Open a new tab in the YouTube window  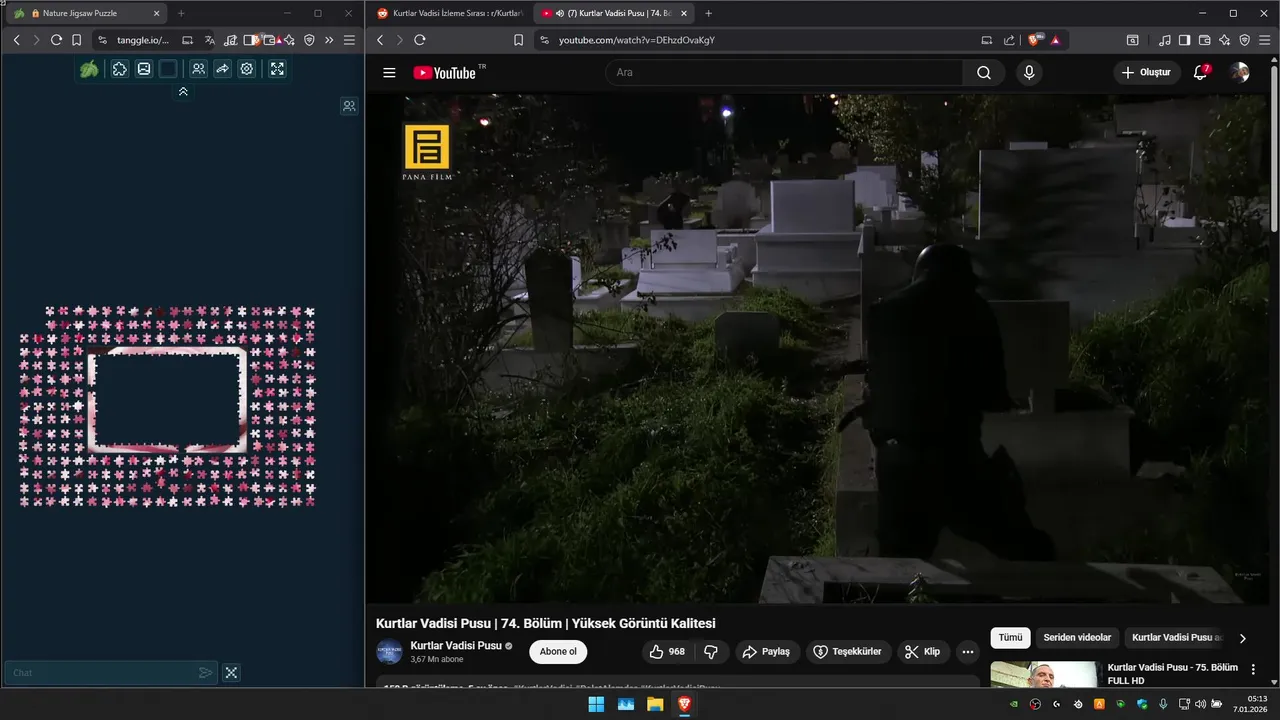point(708,13)
